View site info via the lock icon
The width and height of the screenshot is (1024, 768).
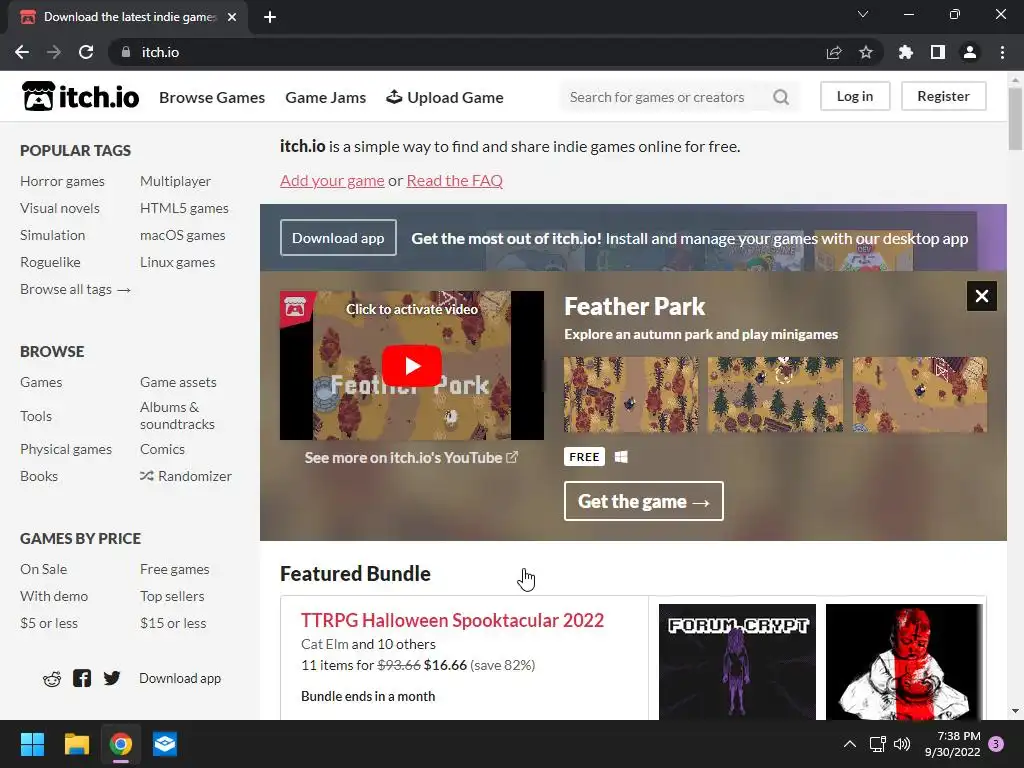point(125,52)
